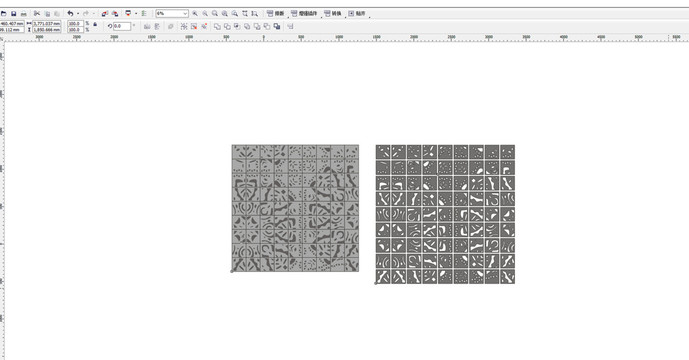Click the first zoom magnifier icon

[x=195, y=14]
